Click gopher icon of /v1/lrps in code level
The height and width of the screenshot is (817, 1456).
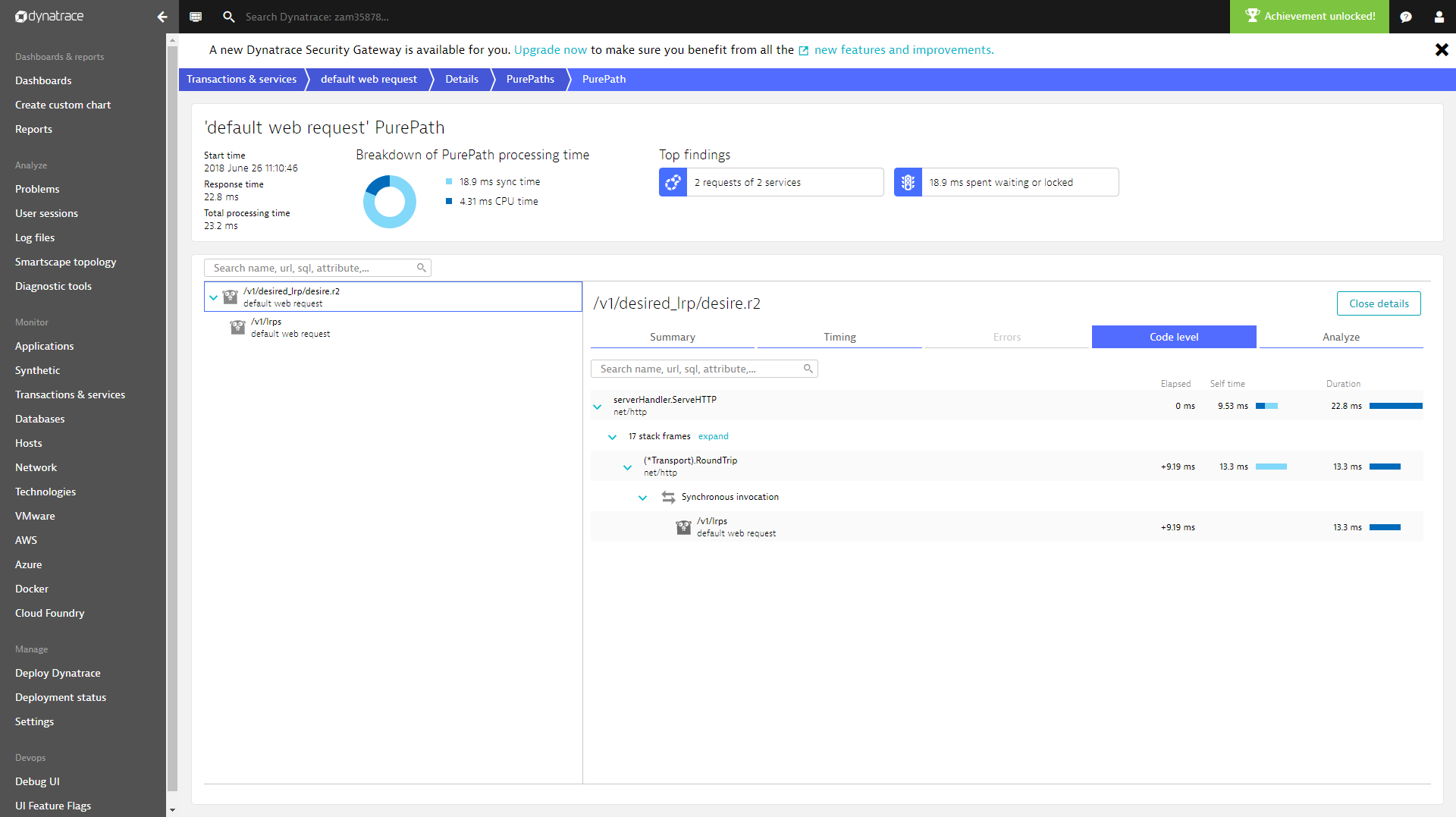(x=683, y=527)
